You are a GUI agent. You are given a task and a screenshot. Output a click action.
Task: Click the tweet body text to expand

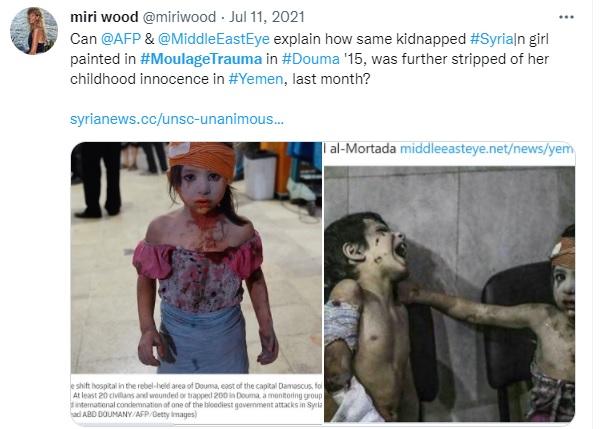click(310, 59)
